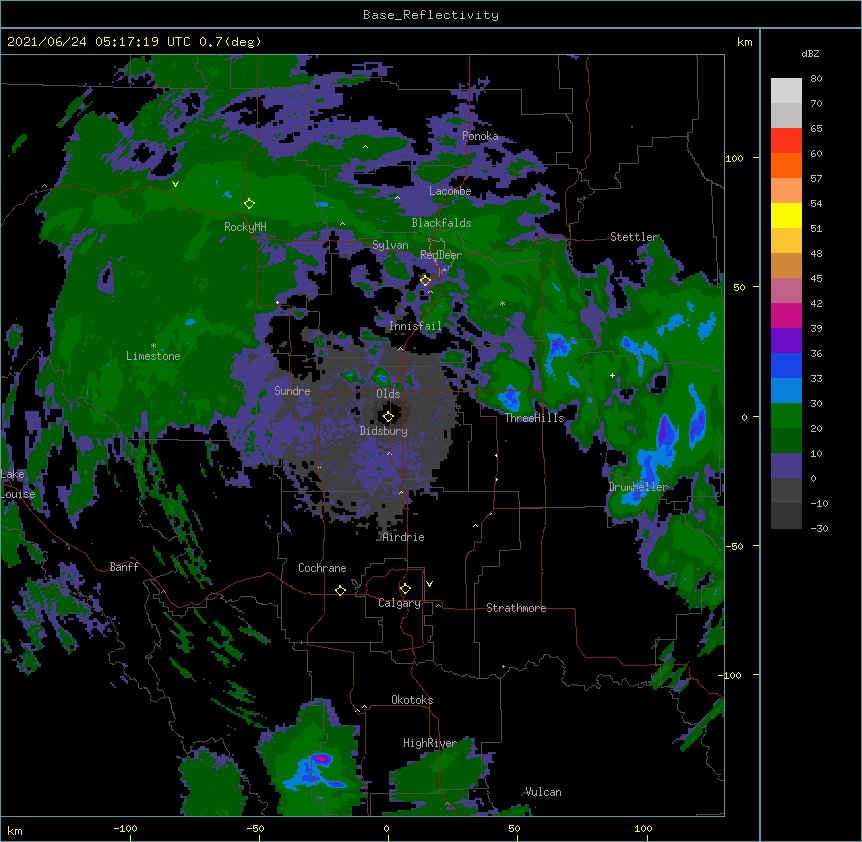
Task: Click the RedDeer city label
Action: point(440,255)
